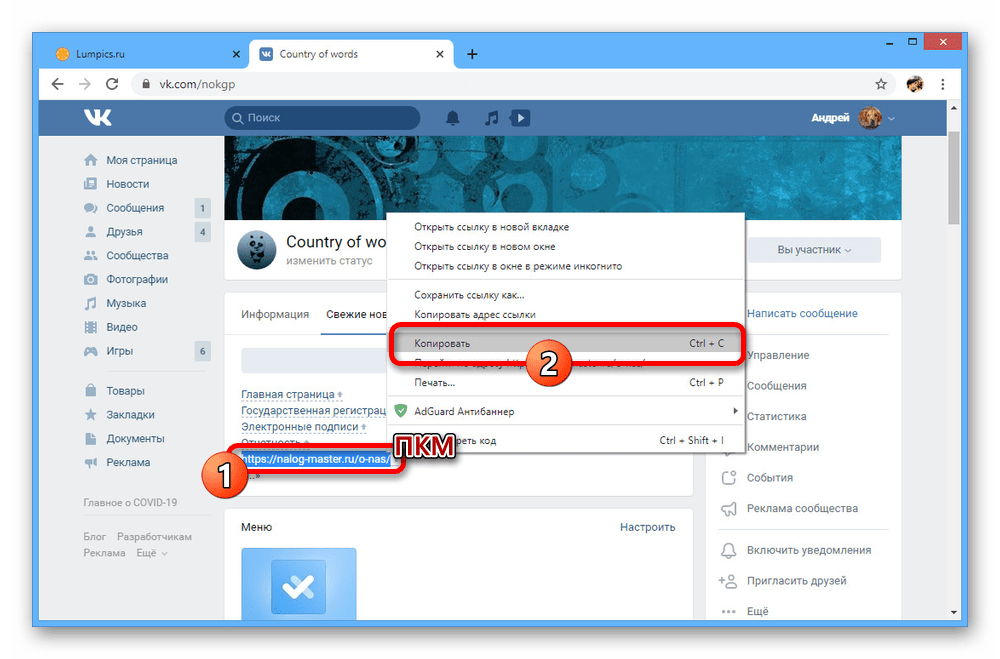Image resolution: width=1000 pixels, height=659 pixels.
Task: Choose Открыть ссылку в окне в режиме инкогнито
Action: (518, 267)
